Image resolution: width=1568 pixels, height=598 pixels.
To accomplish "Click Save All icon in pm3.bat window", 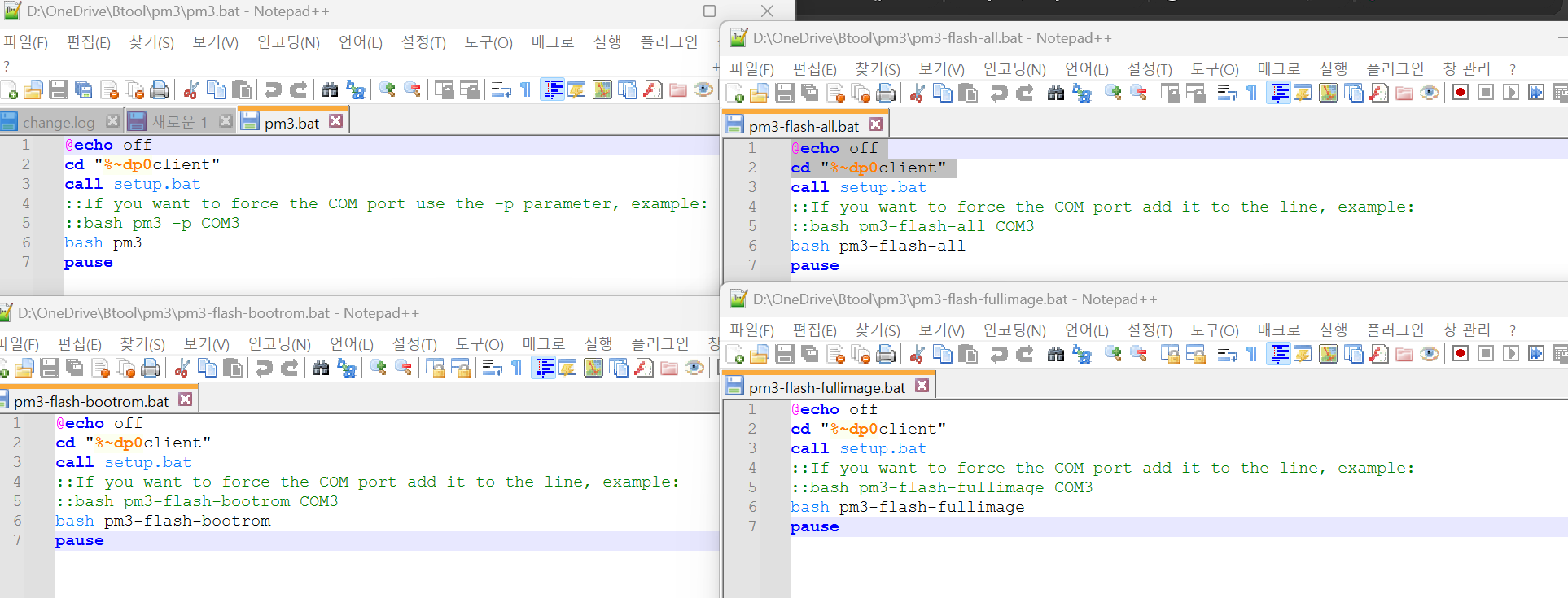I will pyautogui.click(x=84, y=89).
